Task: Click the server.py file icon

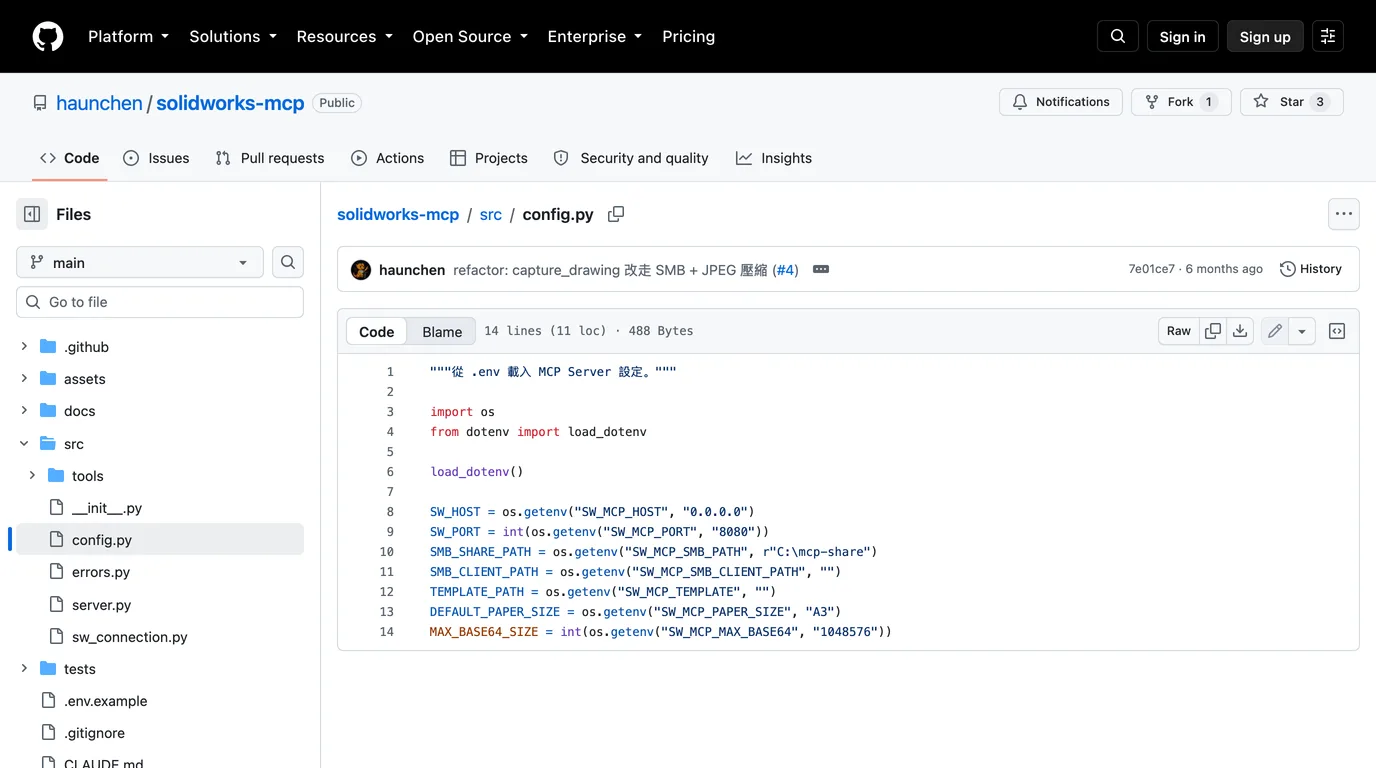Action: (x=56, y=605)
